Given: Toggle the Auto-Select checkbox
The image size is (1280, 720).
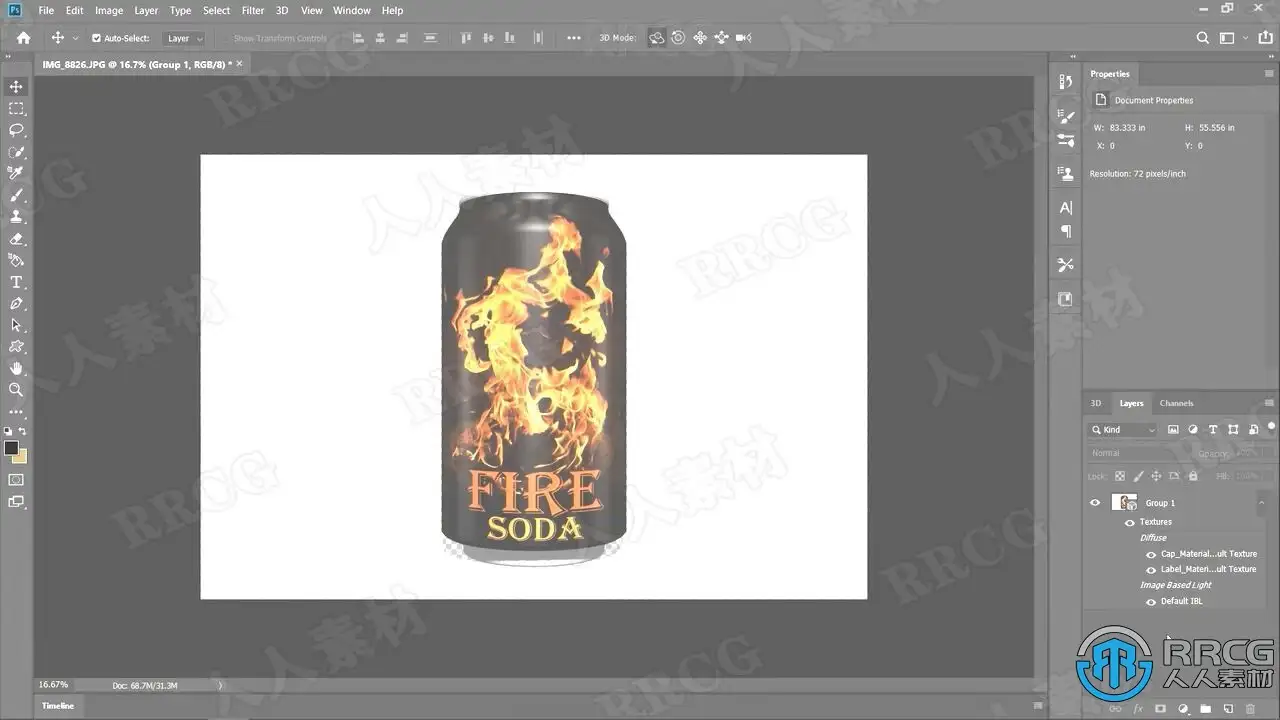Looking at the screenshot, I should (96, 38).
